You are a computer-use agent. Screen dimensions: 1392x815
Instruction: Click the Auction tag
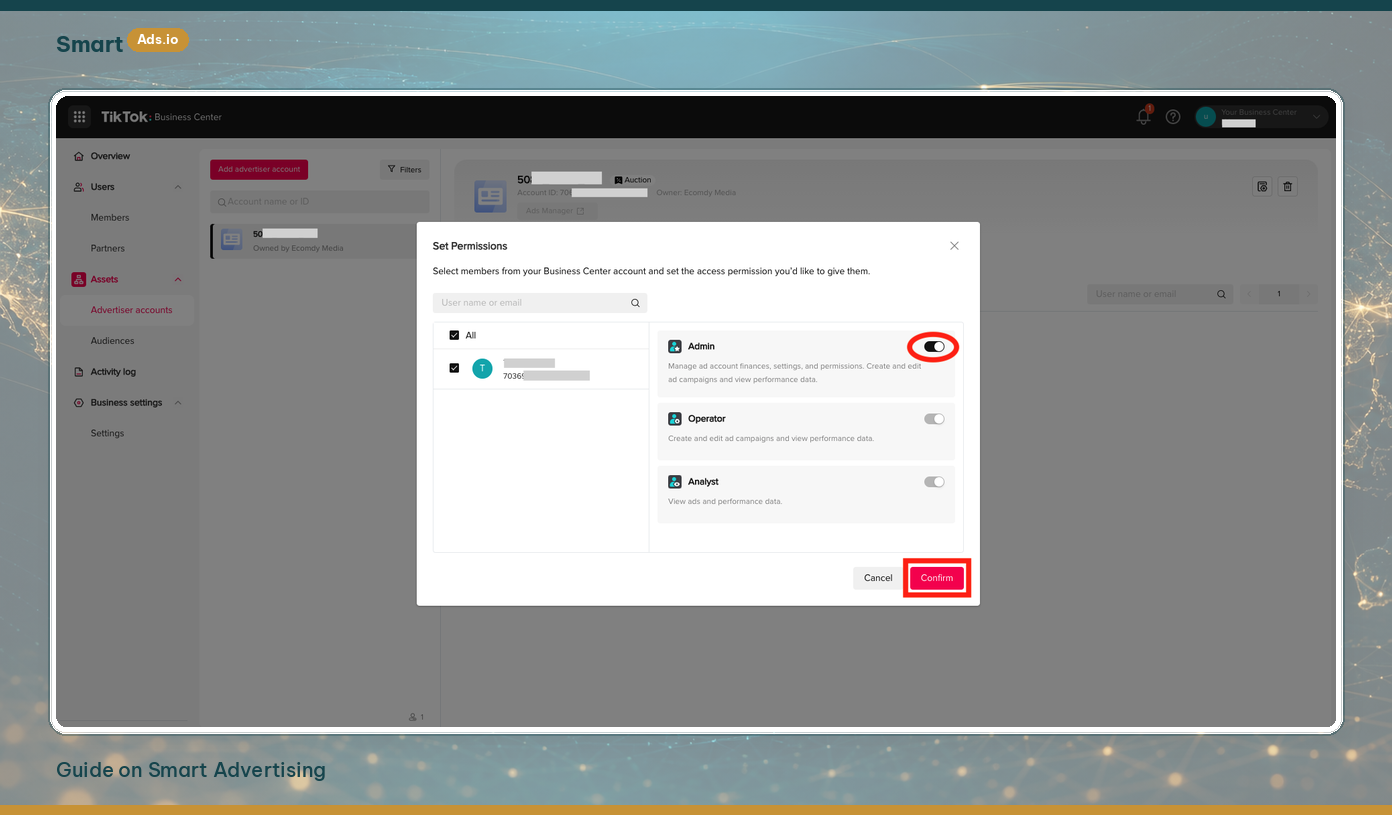[632, 180]
